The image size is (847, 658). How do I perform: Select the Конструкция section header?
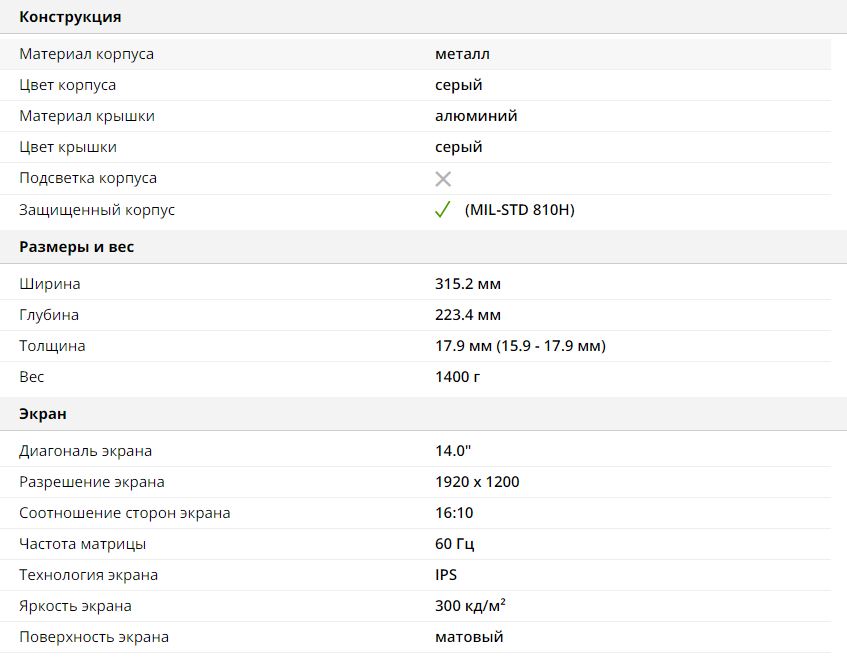point(70,17)
